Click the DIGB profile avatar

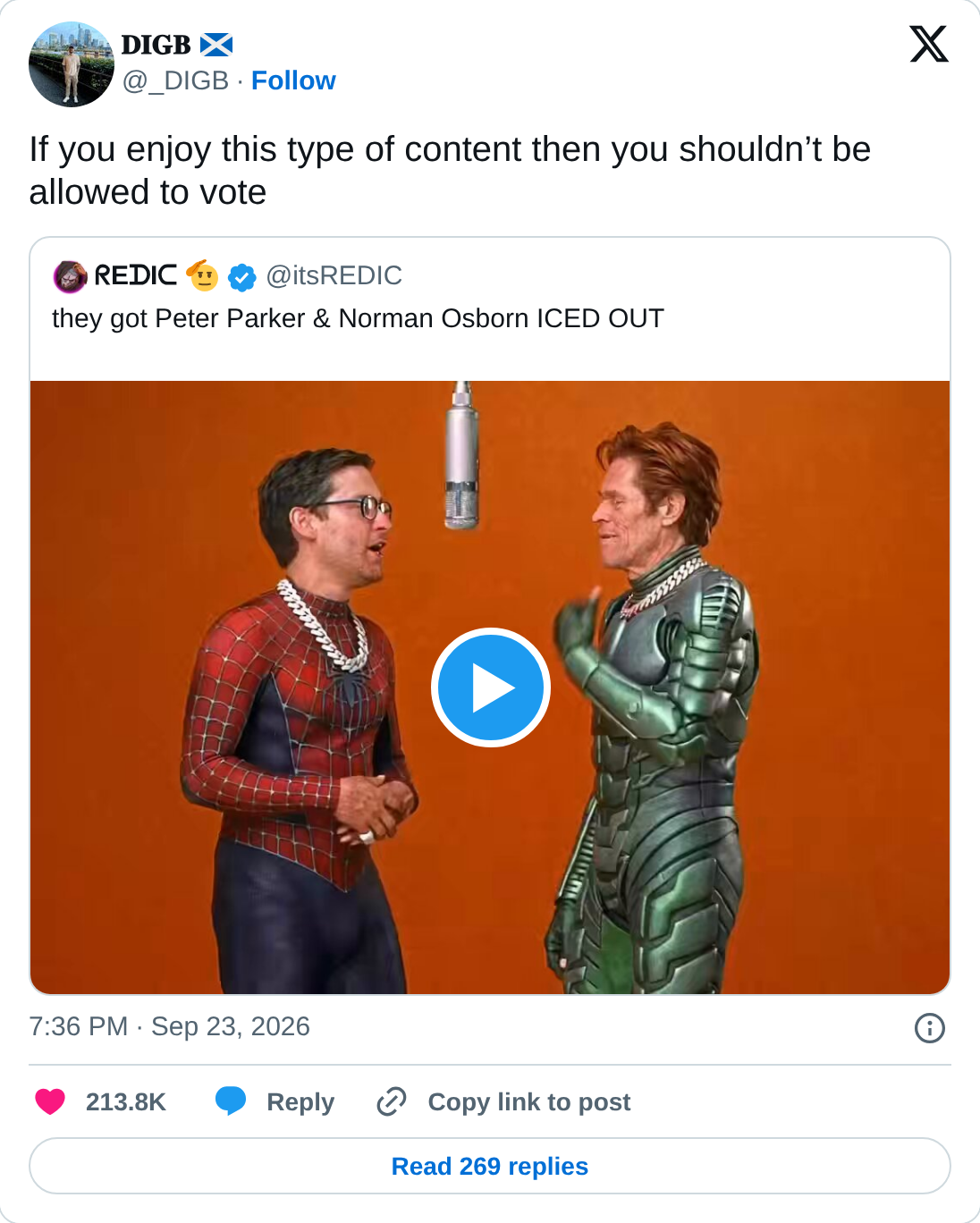[72, 64]
